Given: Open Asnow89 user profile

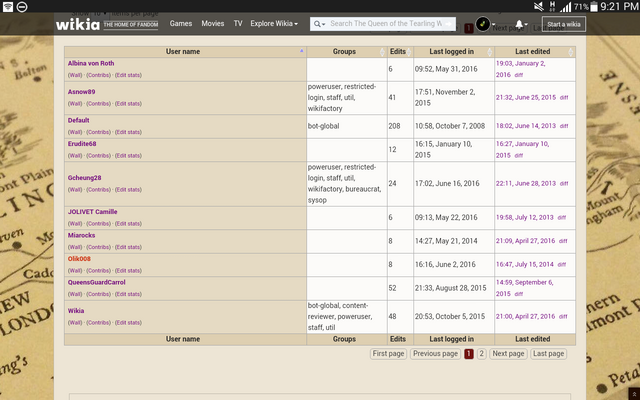Looking at the screenshot, I should pyautogui.click(x=81, y=92).
